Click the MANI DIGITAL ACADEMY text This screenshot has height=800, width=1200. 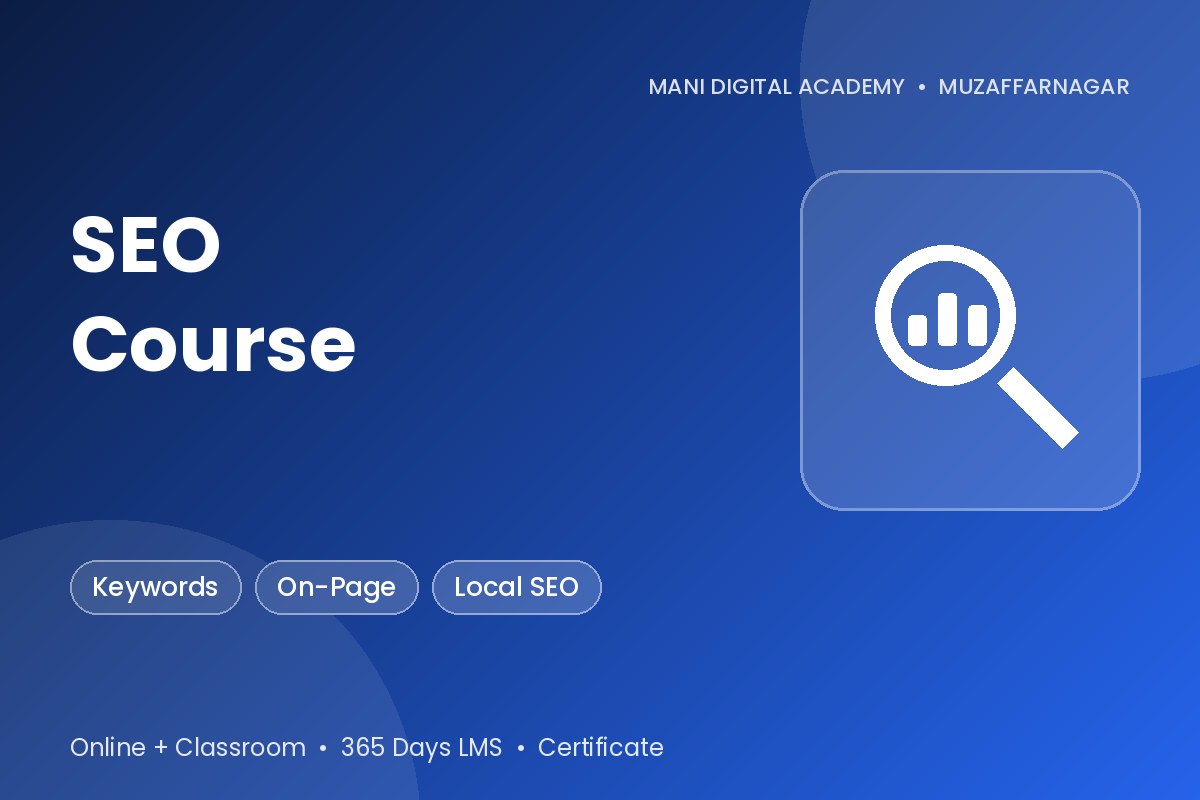pos(776,87)
